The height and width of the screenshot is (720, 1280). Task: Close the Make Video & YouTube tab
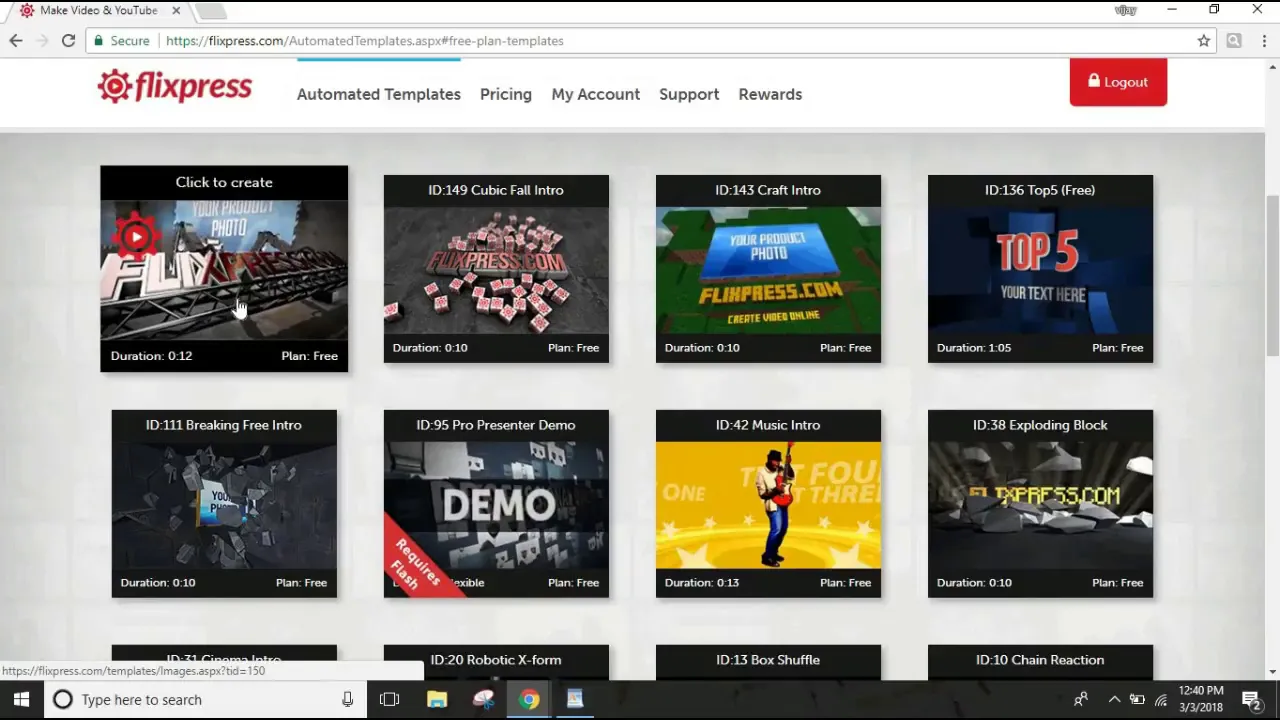click(x=176, y=11)
